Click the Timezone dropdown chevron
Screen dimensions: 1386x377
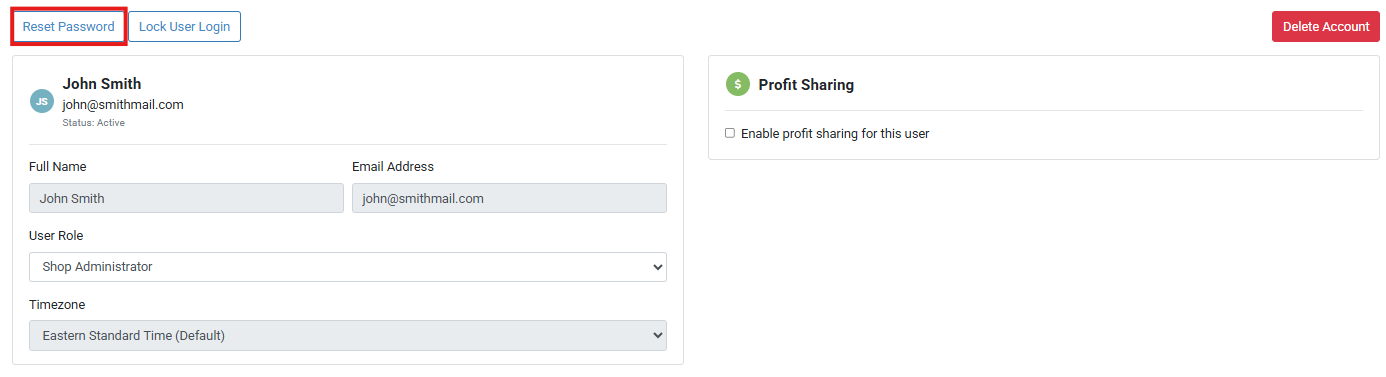click(657, 335)
